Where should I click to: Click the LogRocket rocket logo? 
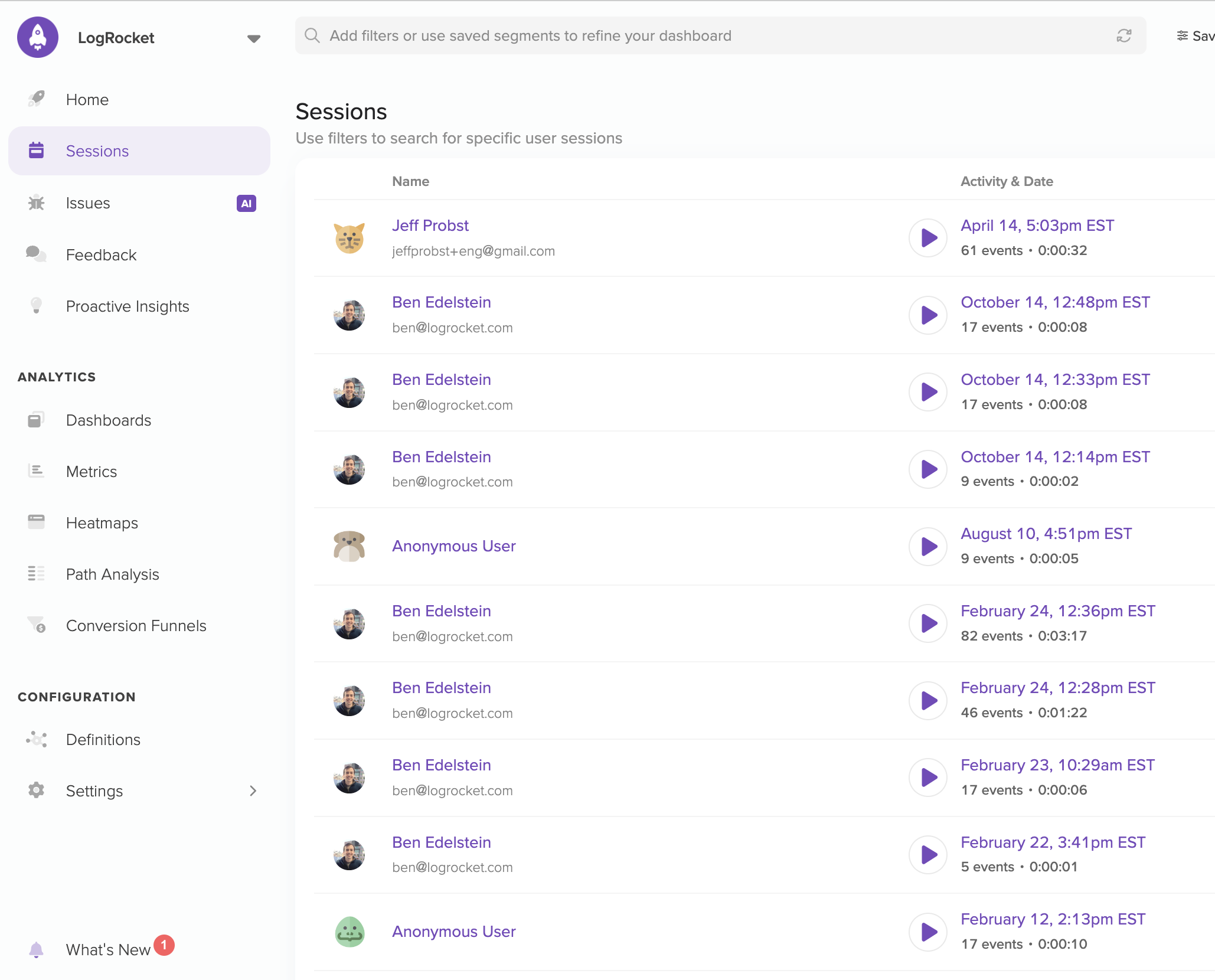(x=38, y=37)
